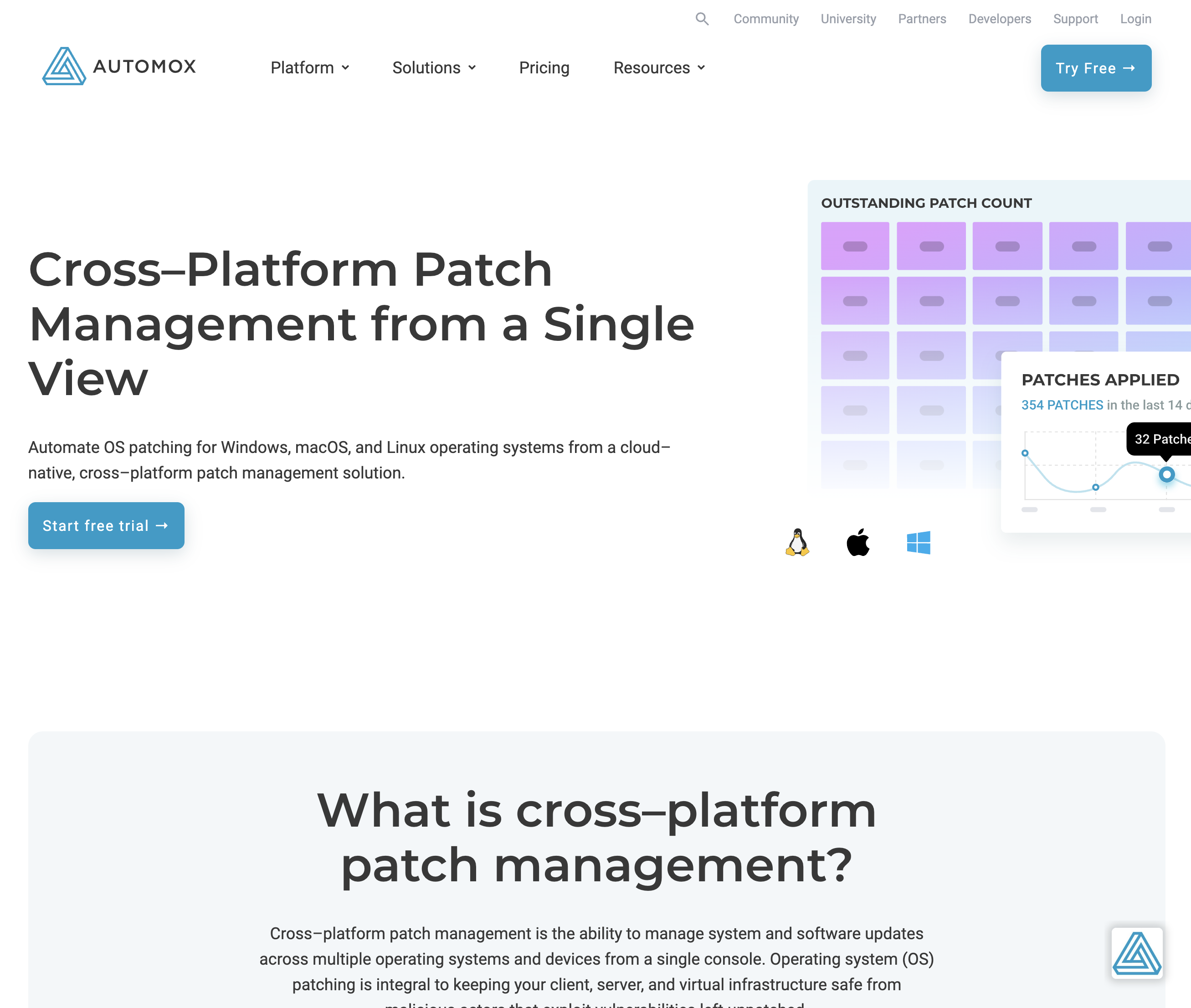Click the search magnifier icon
This screenshot has height=1008, width=1191.
coord(702,19)
